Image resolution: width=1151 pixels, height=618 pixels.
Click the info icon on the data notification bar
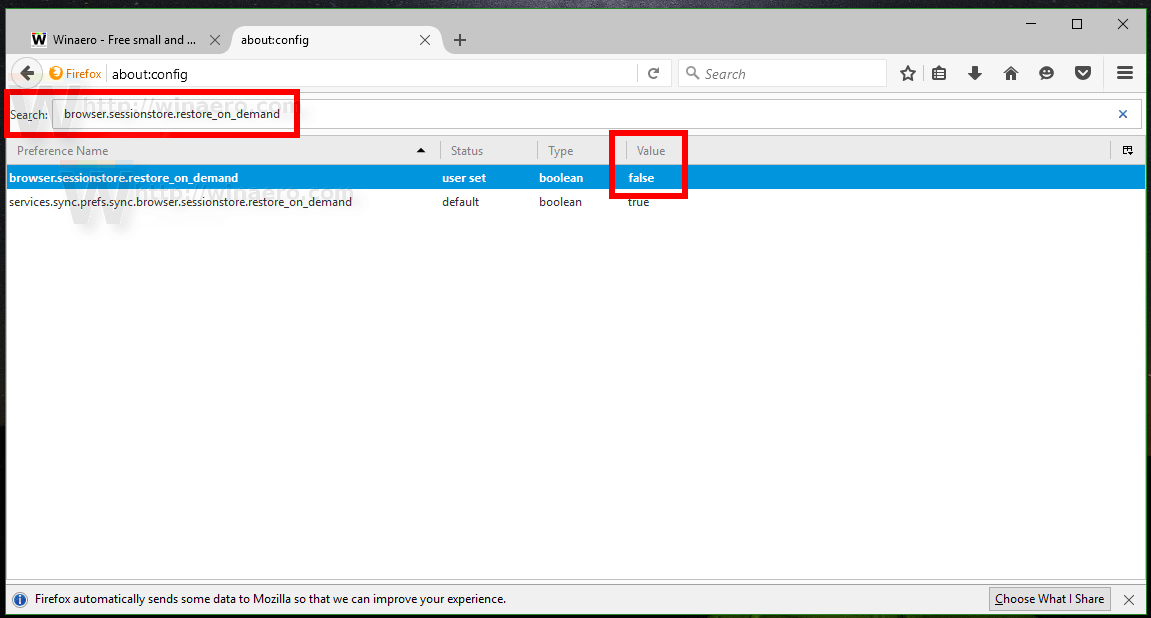(x=21, y=598)
